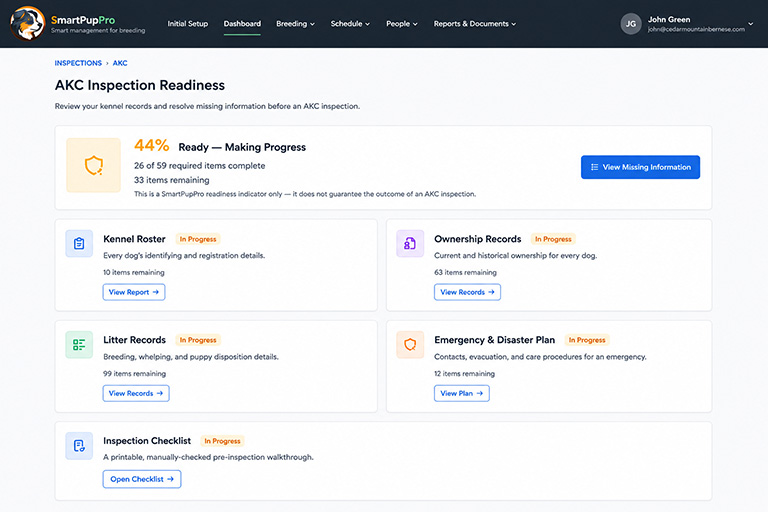Click the SmartPupPro dog logo
This screenshot has height=512, width=768.
point(27,24)
